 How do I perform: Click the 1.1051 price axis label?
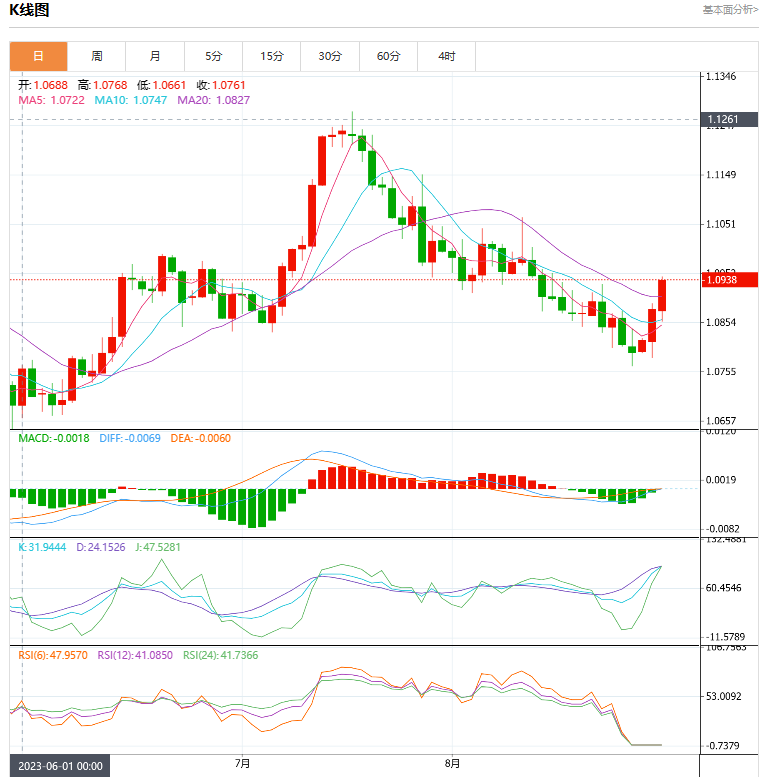tap(721, 224)
